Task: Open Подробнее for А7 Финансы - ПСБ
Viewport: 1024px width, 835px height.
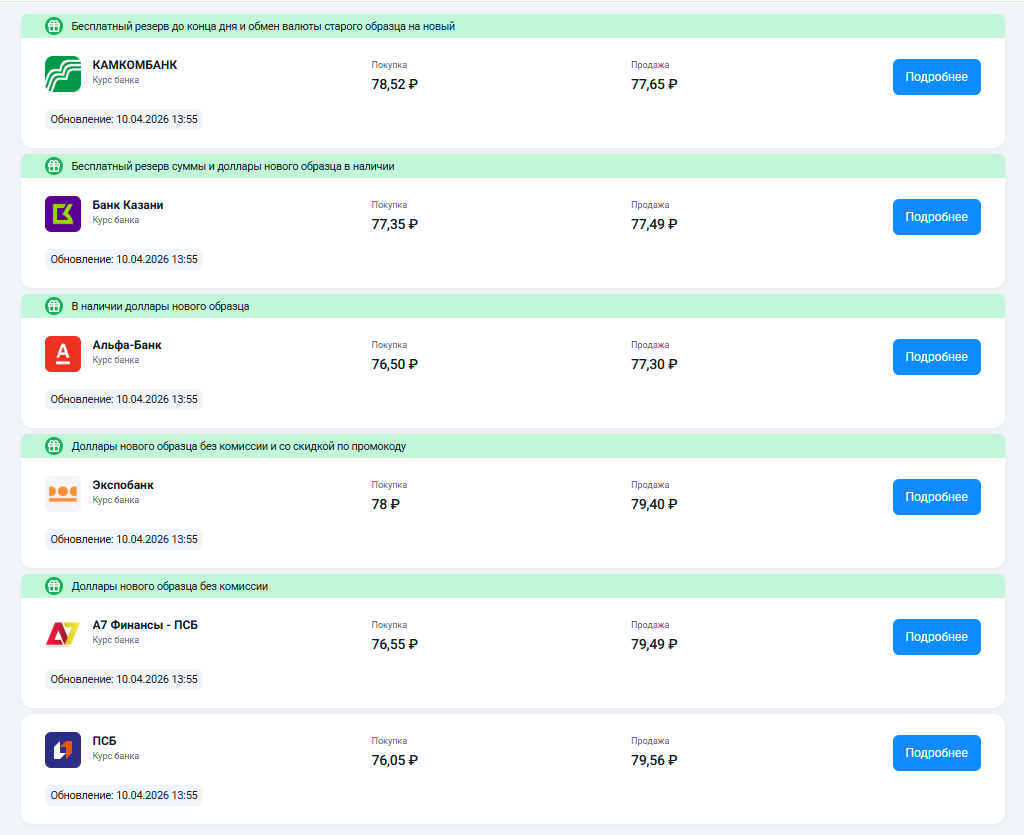Action: 936,637
